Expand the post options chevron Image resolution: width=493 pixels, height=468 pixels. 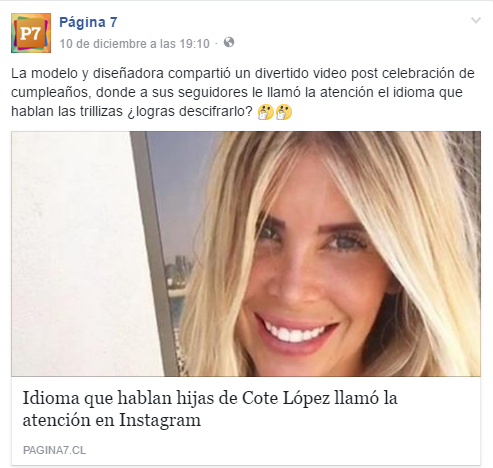(476, 21)
